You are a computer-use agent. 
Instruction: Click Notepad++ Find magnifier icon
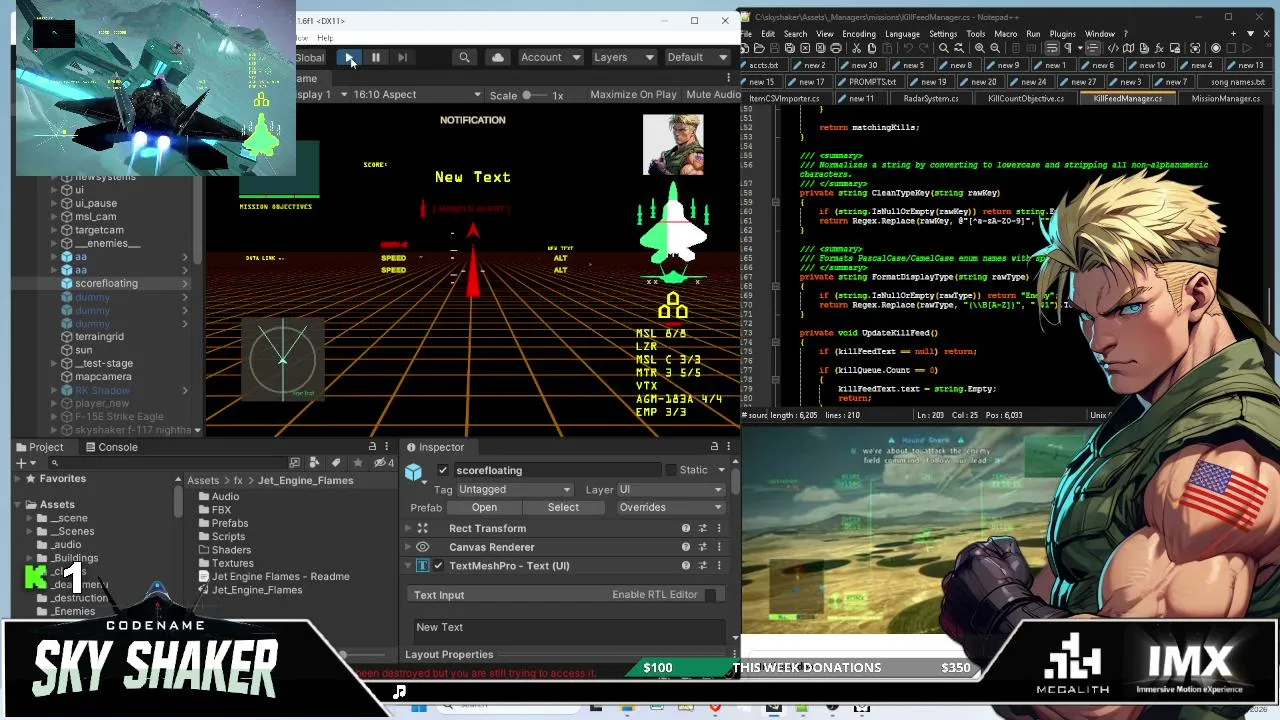943,48
